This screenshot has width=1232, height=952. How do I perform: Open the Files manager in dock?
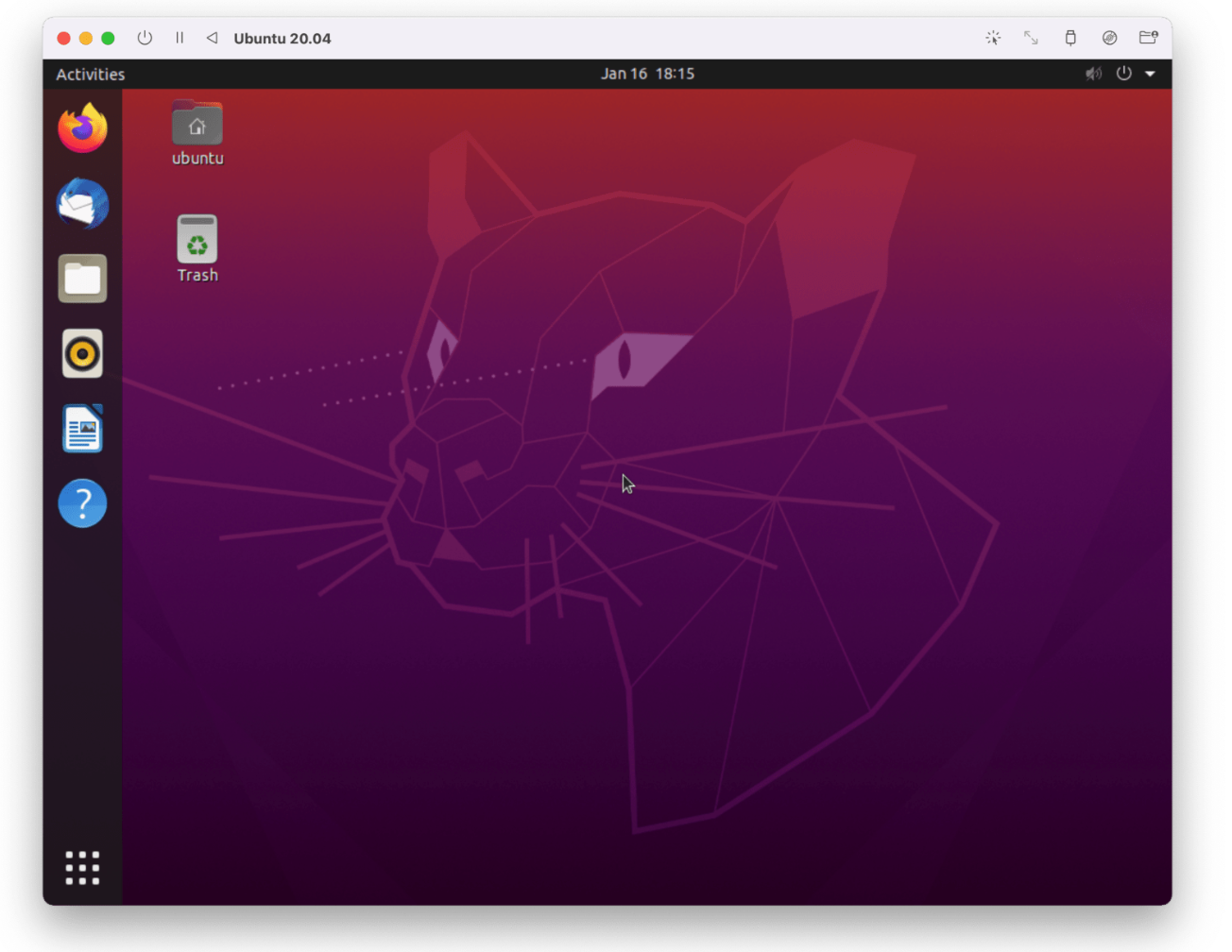click(x=82, y=279)
